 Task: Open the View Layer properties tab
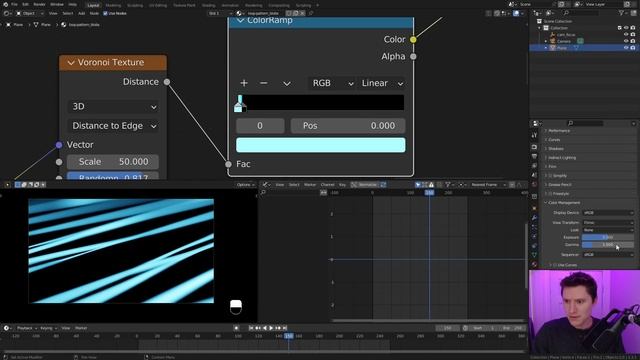point(534,166)
